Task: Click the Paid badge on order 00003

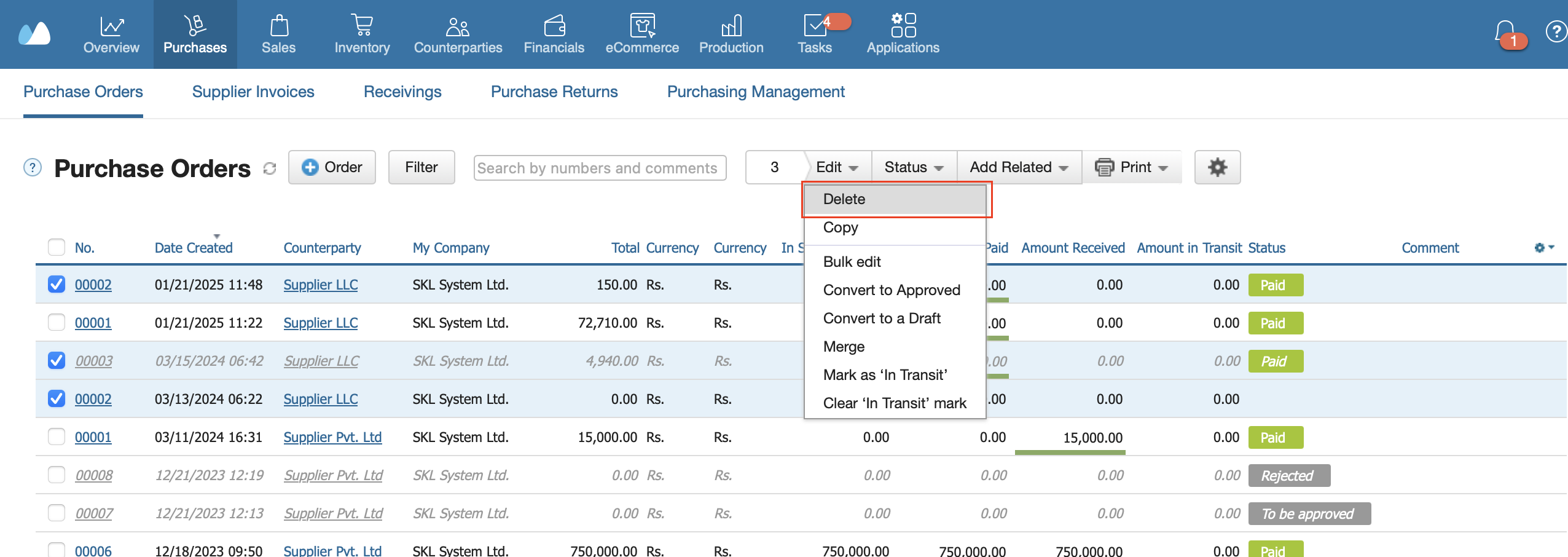Action: 1276,361
